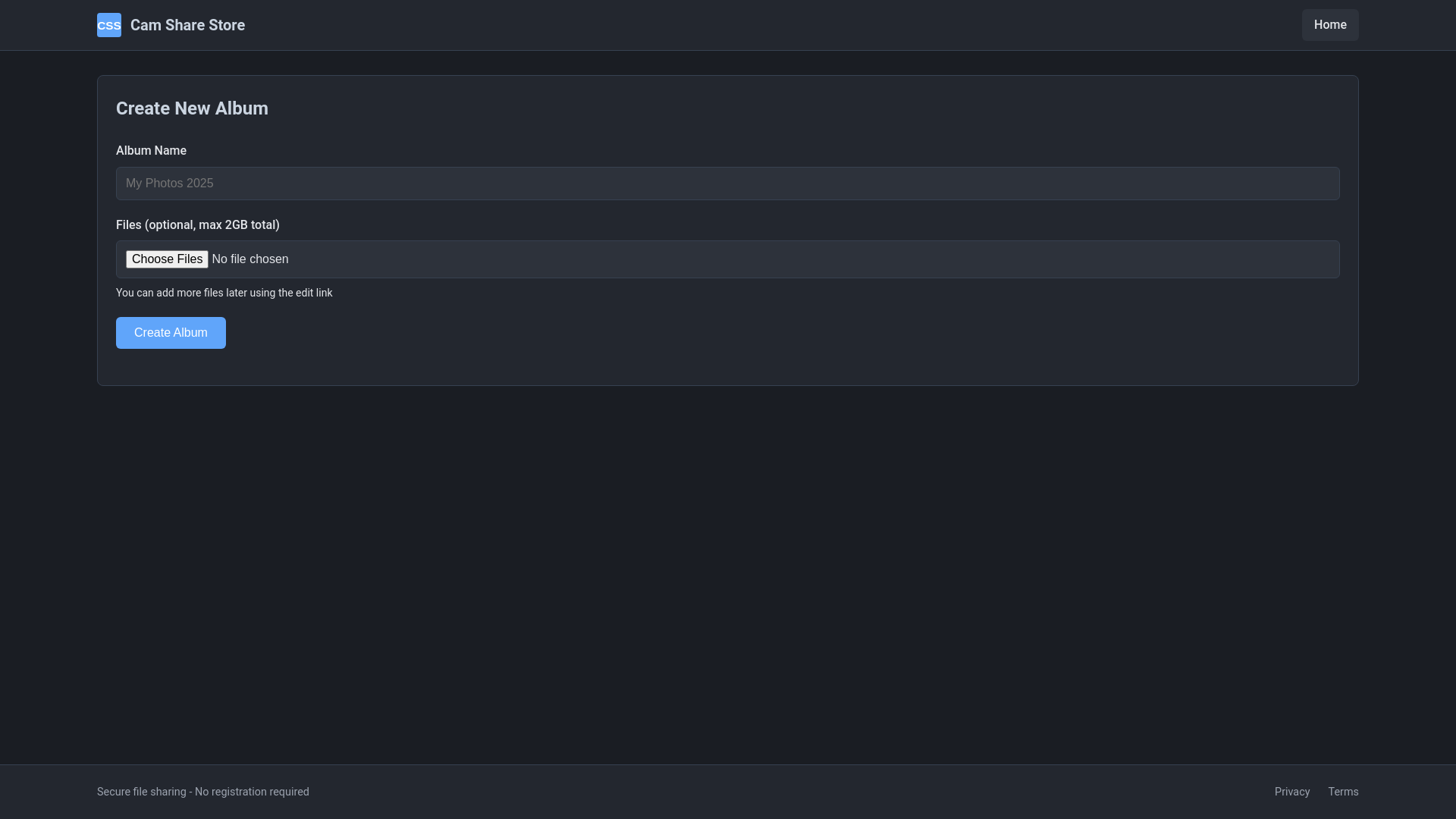Click the Album Name label
1456x819 pixels.
click(x=151, y=151)
